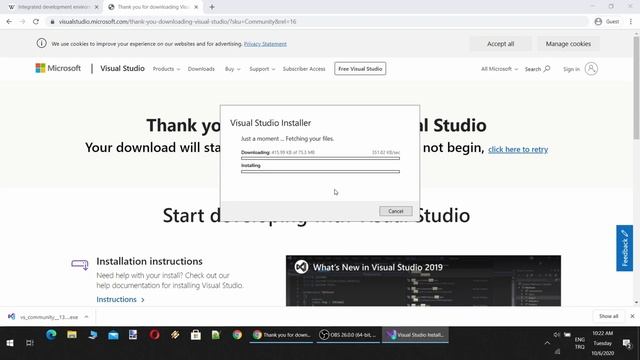Launch Microsoft Edge from the taskbar
This screenshot has height=360, width=640.
(x=51, y=335)
